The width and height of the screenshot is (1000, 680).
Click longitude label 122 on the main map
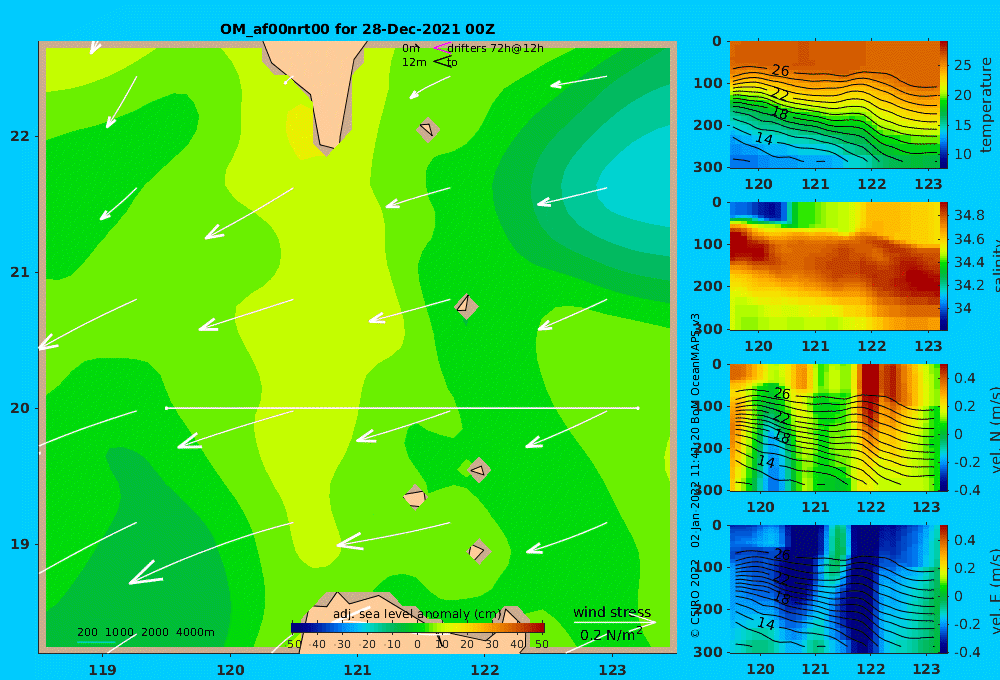[485, 670]
